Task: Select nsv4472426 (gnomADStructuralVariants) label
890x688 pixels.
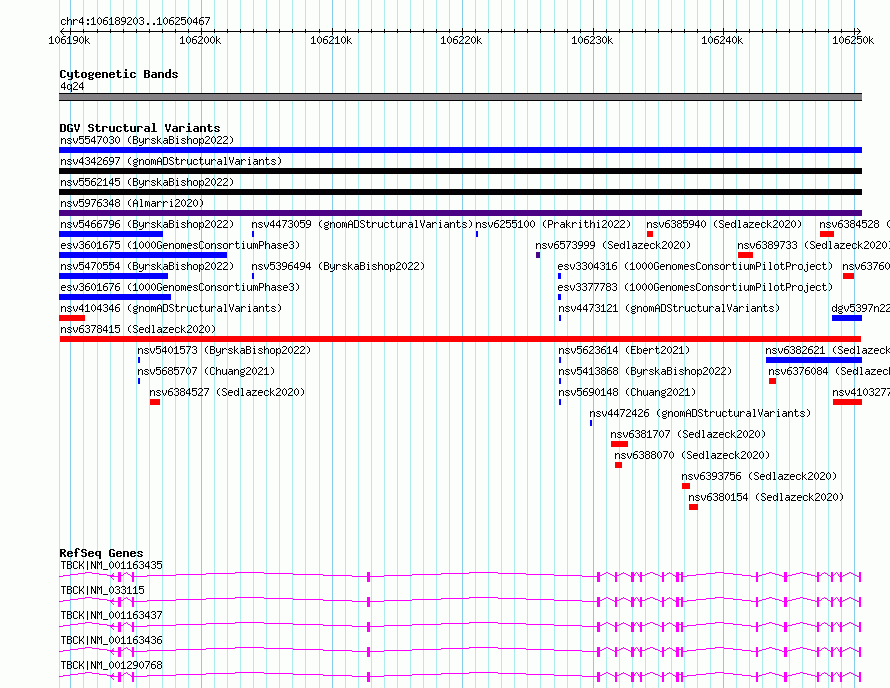Action: point(700,413)
